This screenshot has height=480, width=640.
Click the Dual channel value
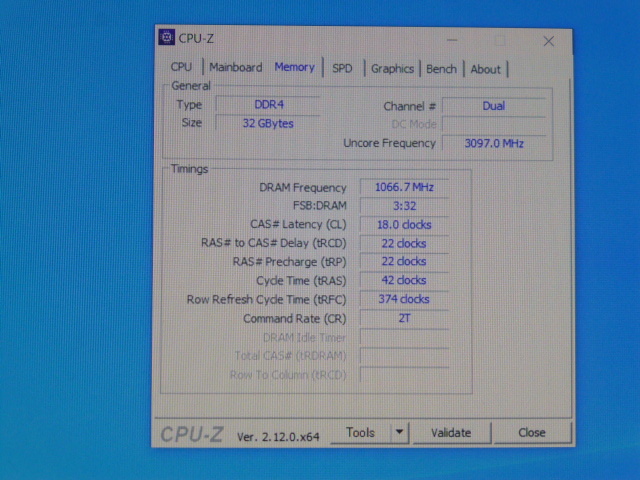click(x=493, y=106)
